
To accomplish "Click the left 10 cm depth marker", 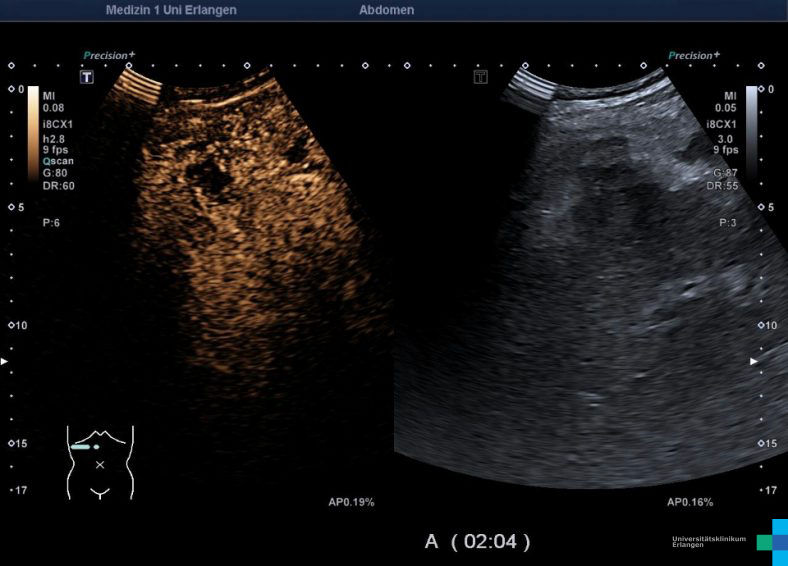I will (16, 326).
